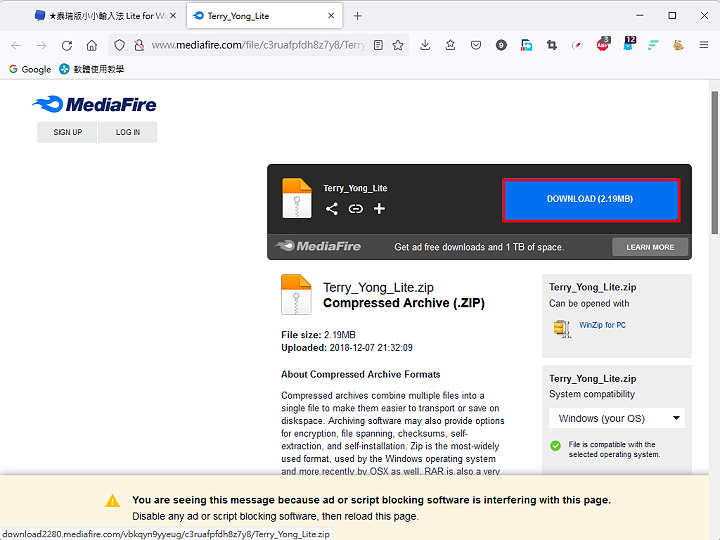This screenshot has width=720, height=540.
Task: Reload the current page
Action: tap(67, 45)
